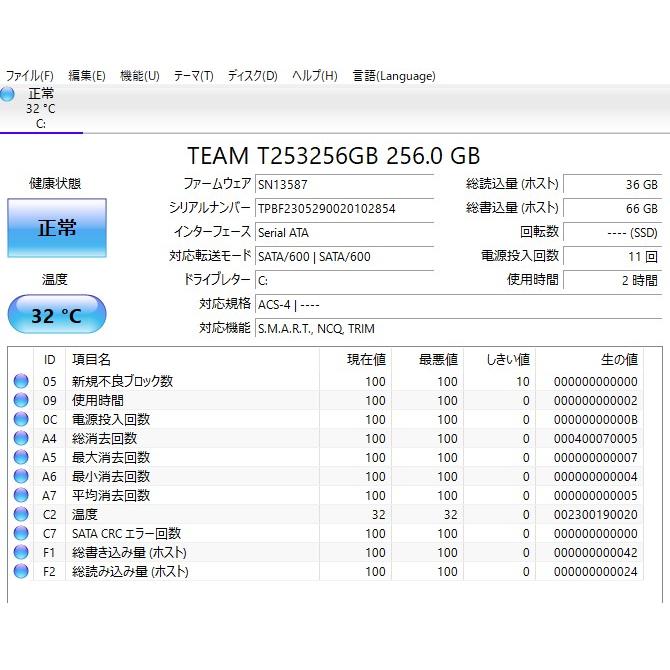Select the 電源投入回数 attribute row in the table

[x=326, y=419]
